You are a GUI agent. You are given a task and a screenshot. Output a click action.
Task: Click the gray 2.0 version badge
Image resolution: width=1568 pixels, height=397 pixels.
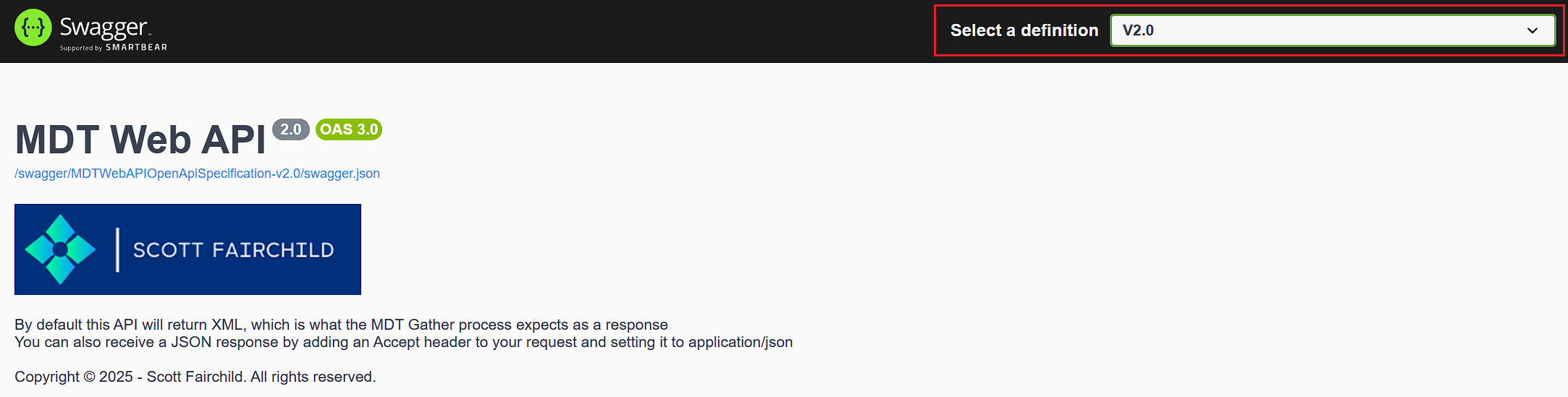[291, 129]
